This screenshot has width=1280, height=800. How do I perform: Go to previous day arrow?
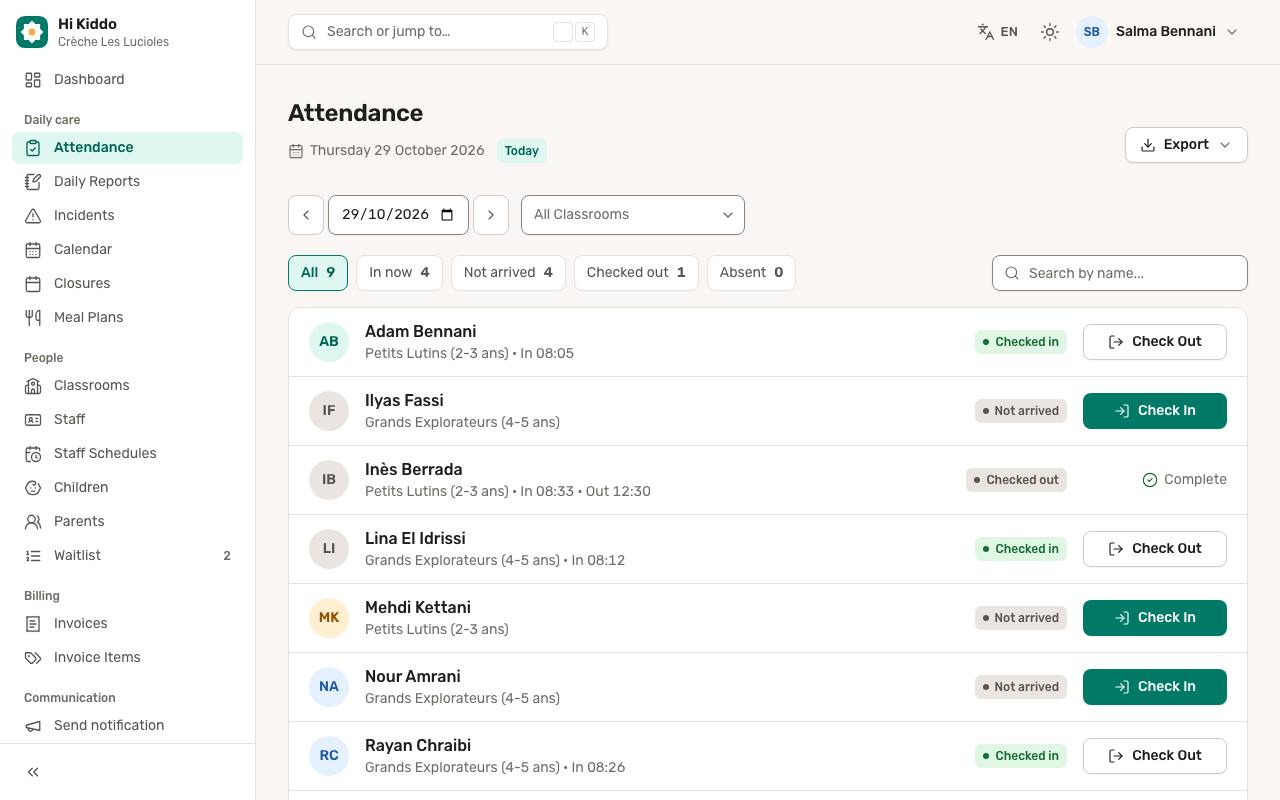pyautogui.click(x=306, y=215)
